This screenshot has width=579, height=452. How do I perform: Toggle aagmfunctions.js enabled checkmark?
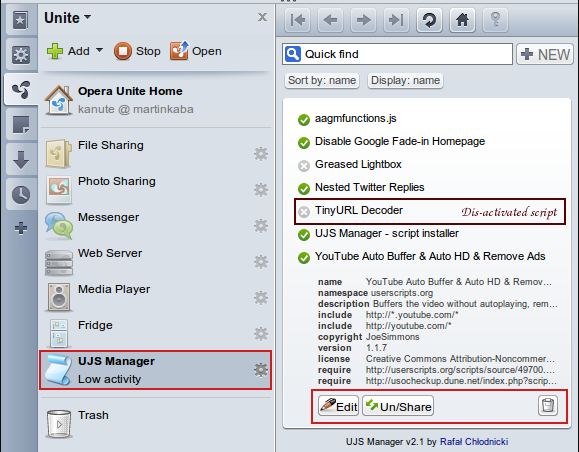click(x=304, y=120)
